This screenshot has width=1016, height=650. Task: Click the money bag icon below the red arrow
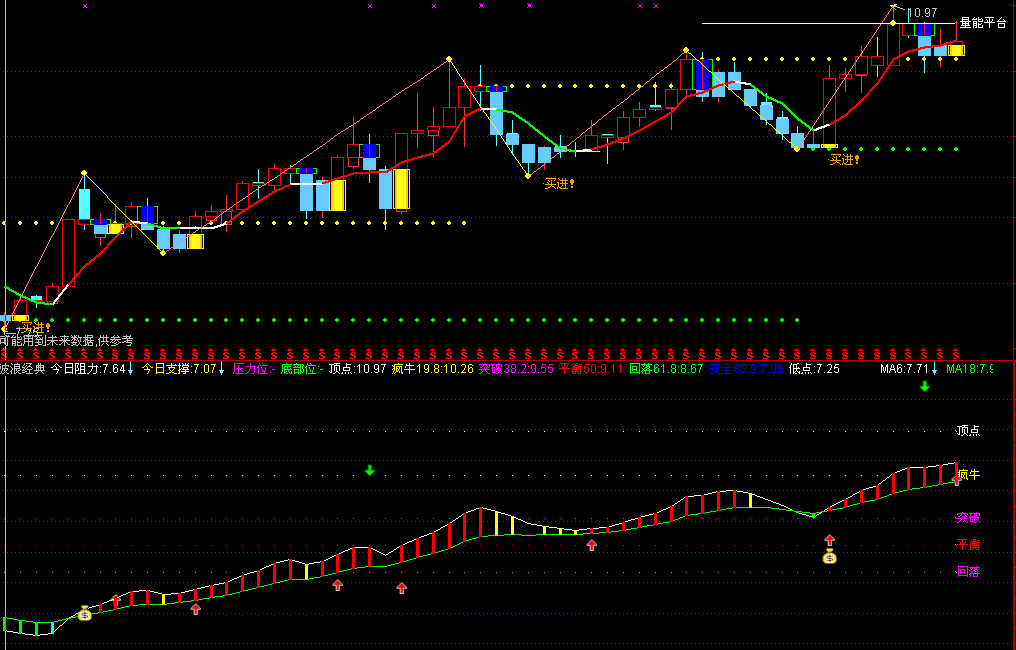tap(829, 556)
